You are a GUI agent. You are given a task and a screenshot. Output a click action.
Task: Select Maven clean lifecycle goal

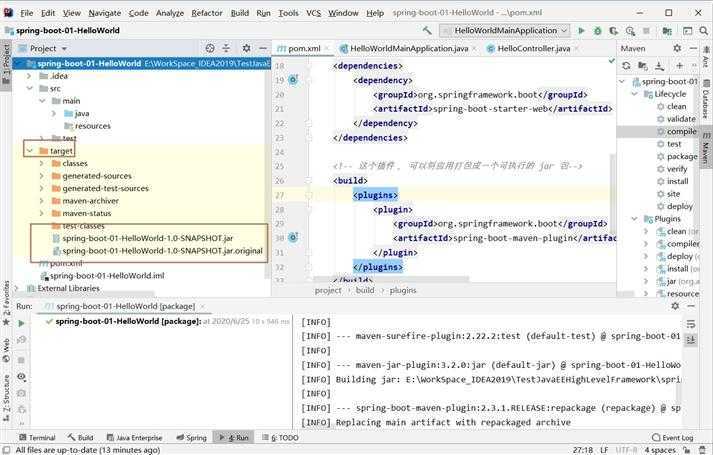click(x=676, y=106)
